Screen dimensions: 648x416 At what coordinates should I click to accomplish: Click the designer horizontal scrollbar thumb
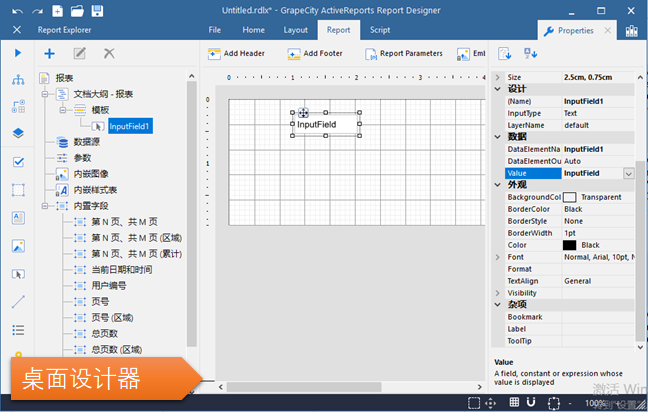[x=304, y=387]
